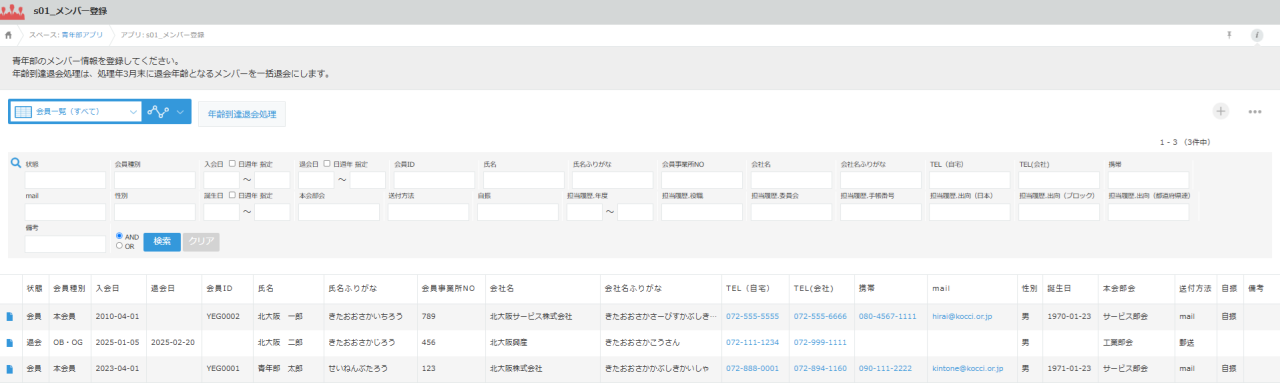Viewport: 1280px width, 385px height.
Task: Click the 携帯 filter input field
Action: [1148, 180]
